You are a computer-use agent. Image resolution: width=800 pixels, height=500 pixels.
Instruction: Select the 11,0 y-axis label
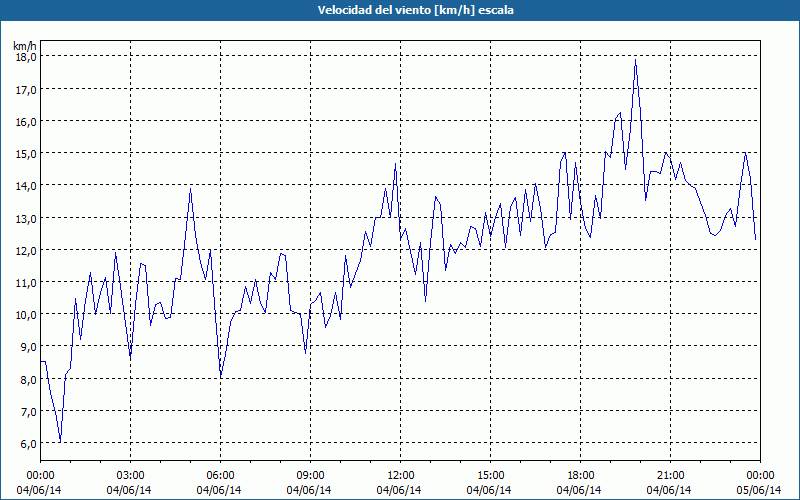point(26,283)
